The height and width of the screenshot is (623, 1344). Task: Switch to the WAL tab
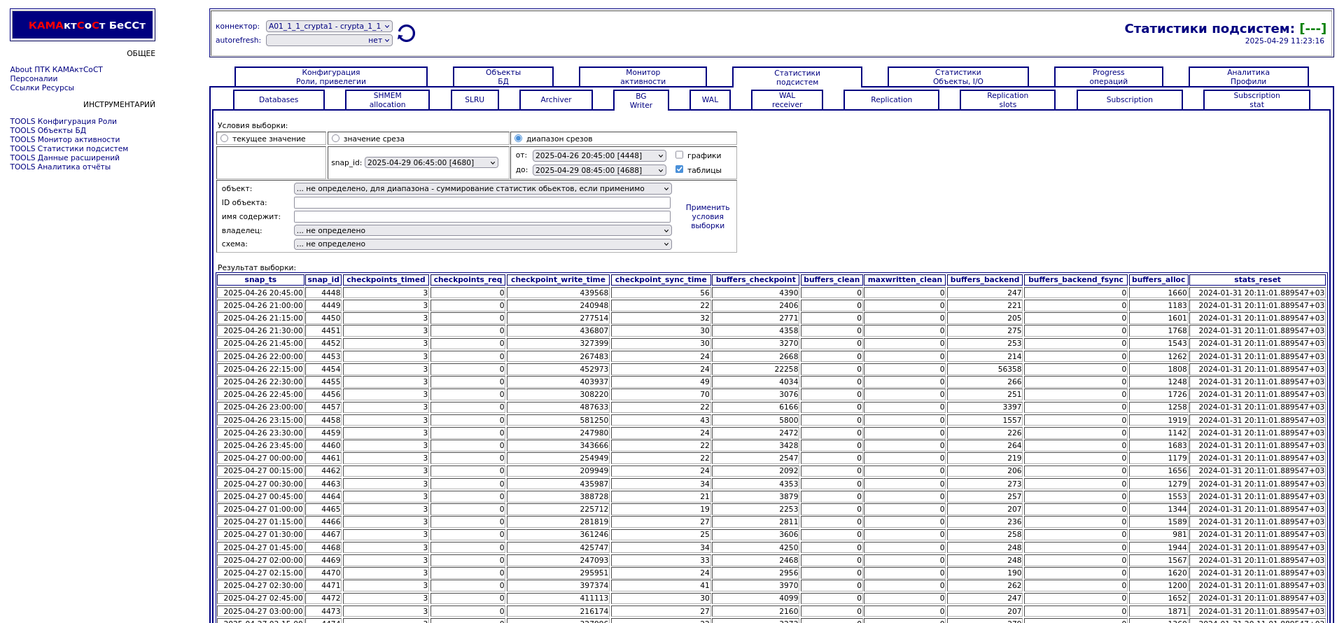(710, 100)
